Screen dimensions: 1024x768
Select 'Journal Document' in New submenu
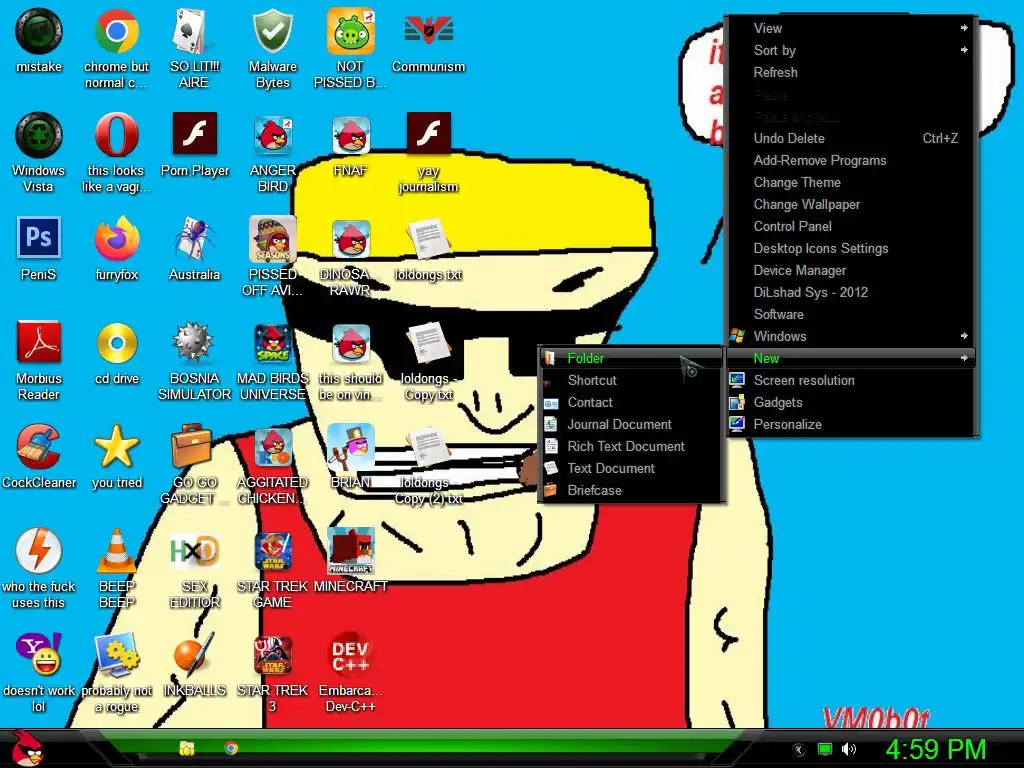(x=631, y=424)
